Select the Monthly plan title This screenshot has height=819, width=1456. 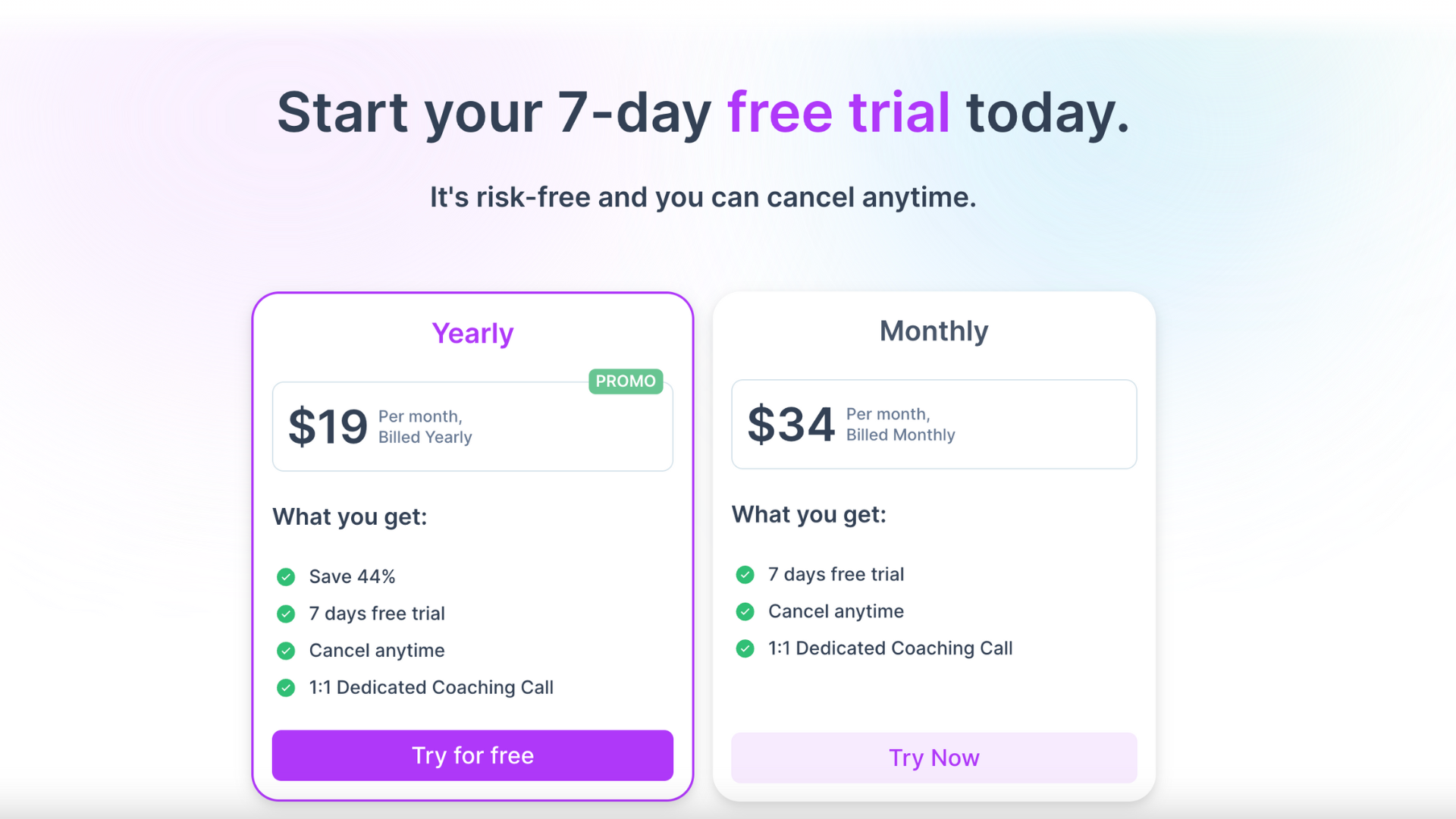pos(934,331)
